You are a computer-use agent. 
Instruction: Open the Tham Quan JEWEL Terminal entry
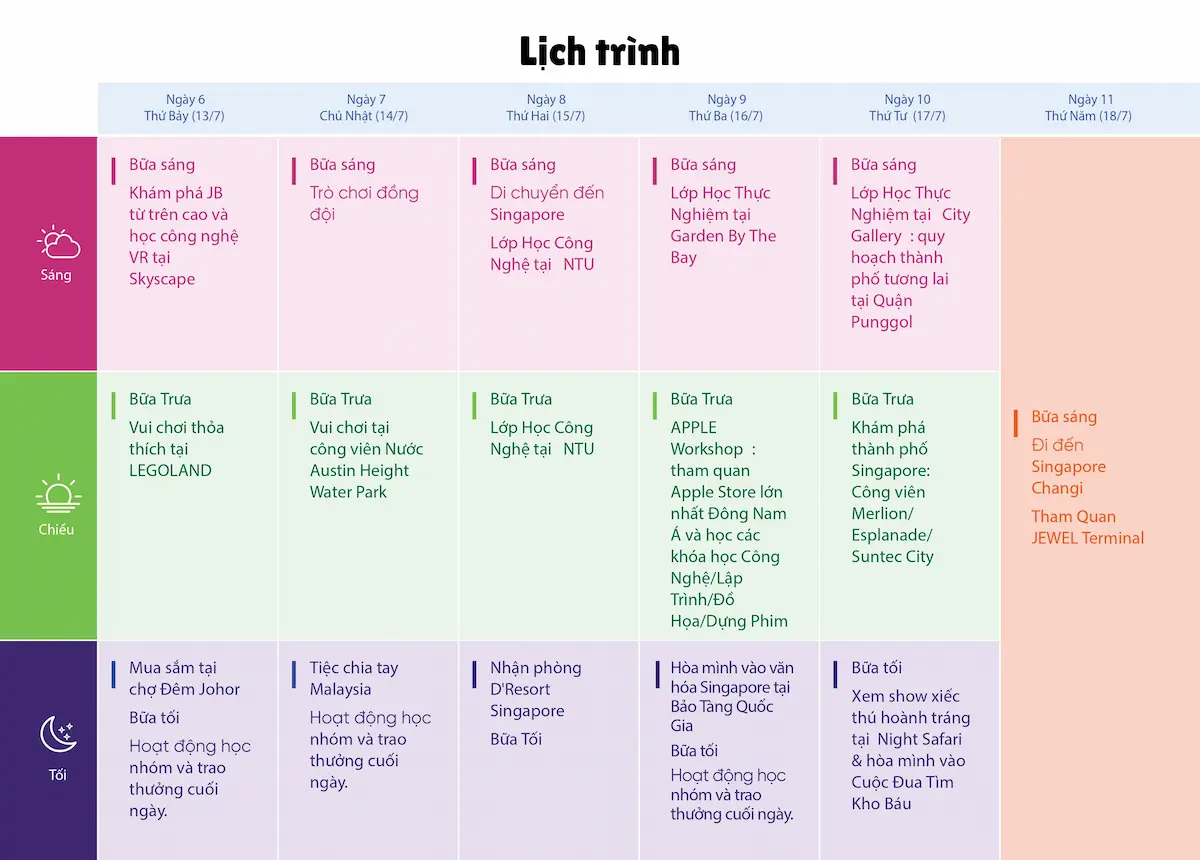click(1088, 527)
